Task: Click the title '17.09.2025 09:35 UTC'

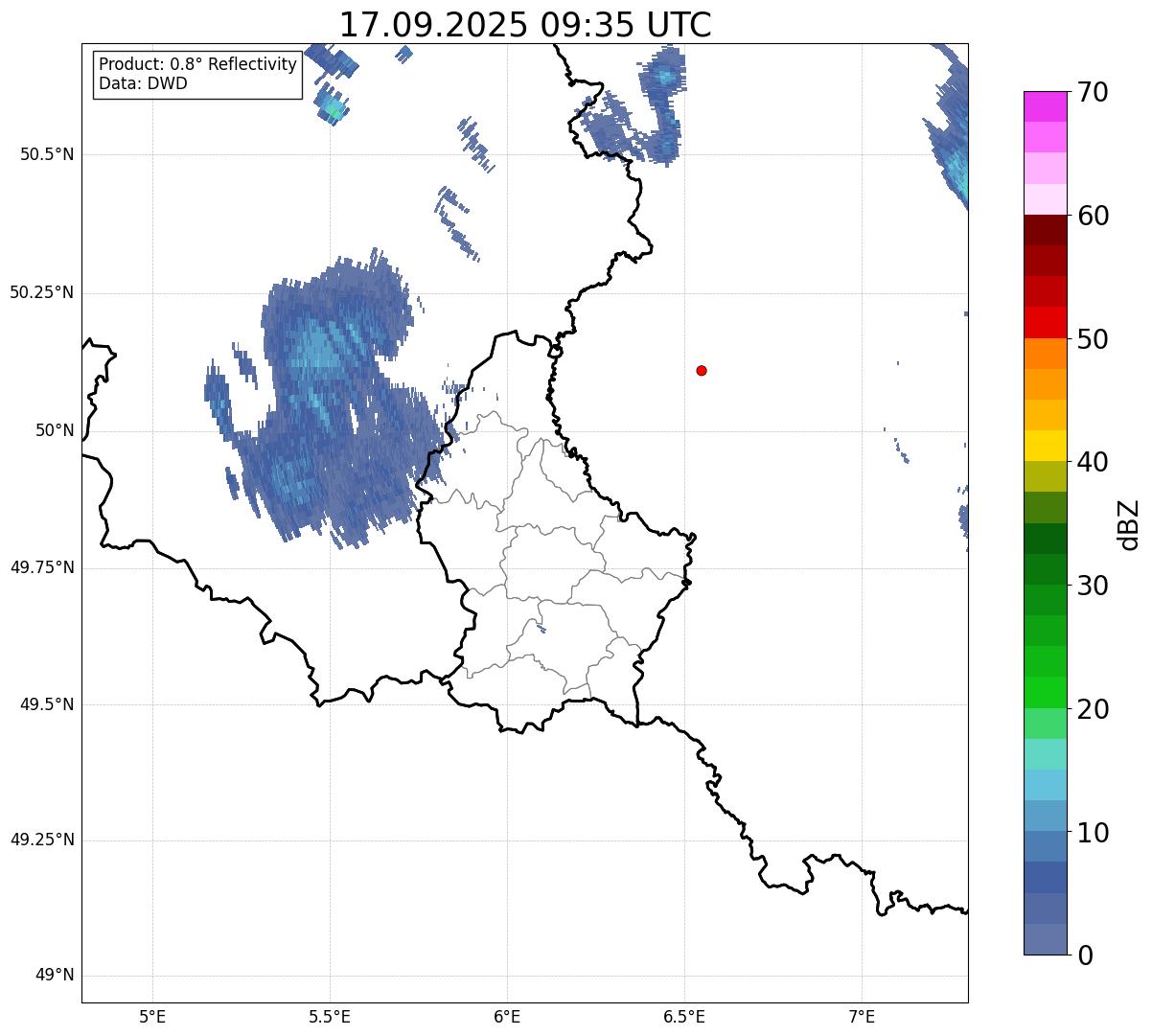Action: [525, 24]
